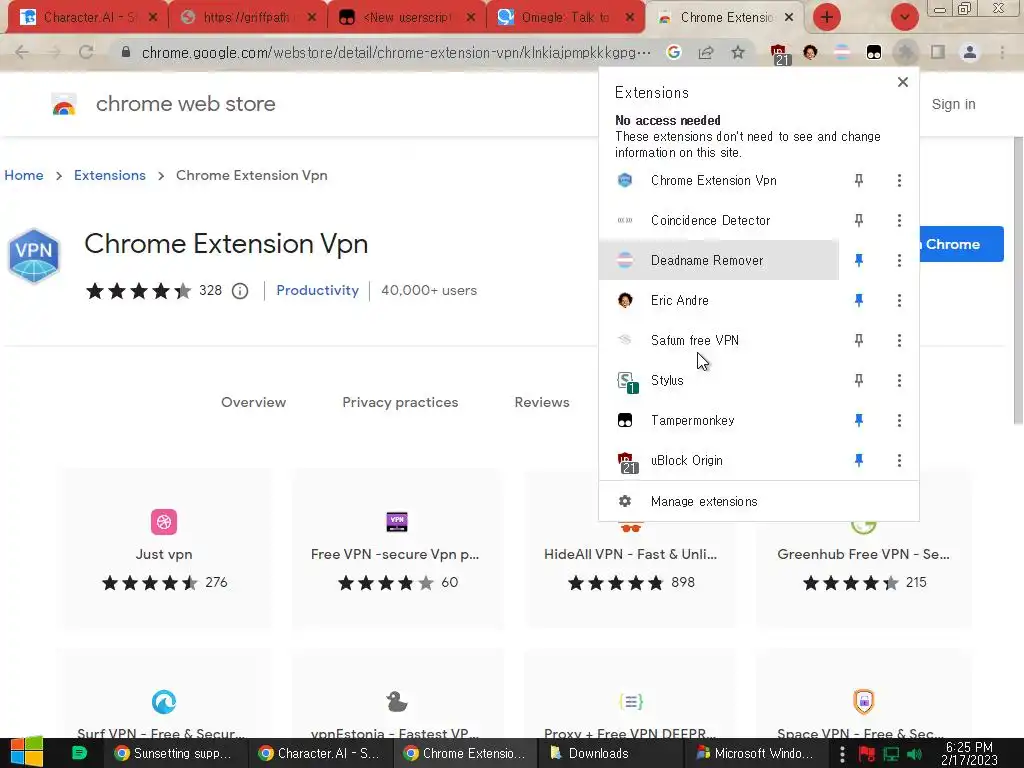Click the Tampermonkey toolbar icon

pyautogui.click(x=874, y=52)
